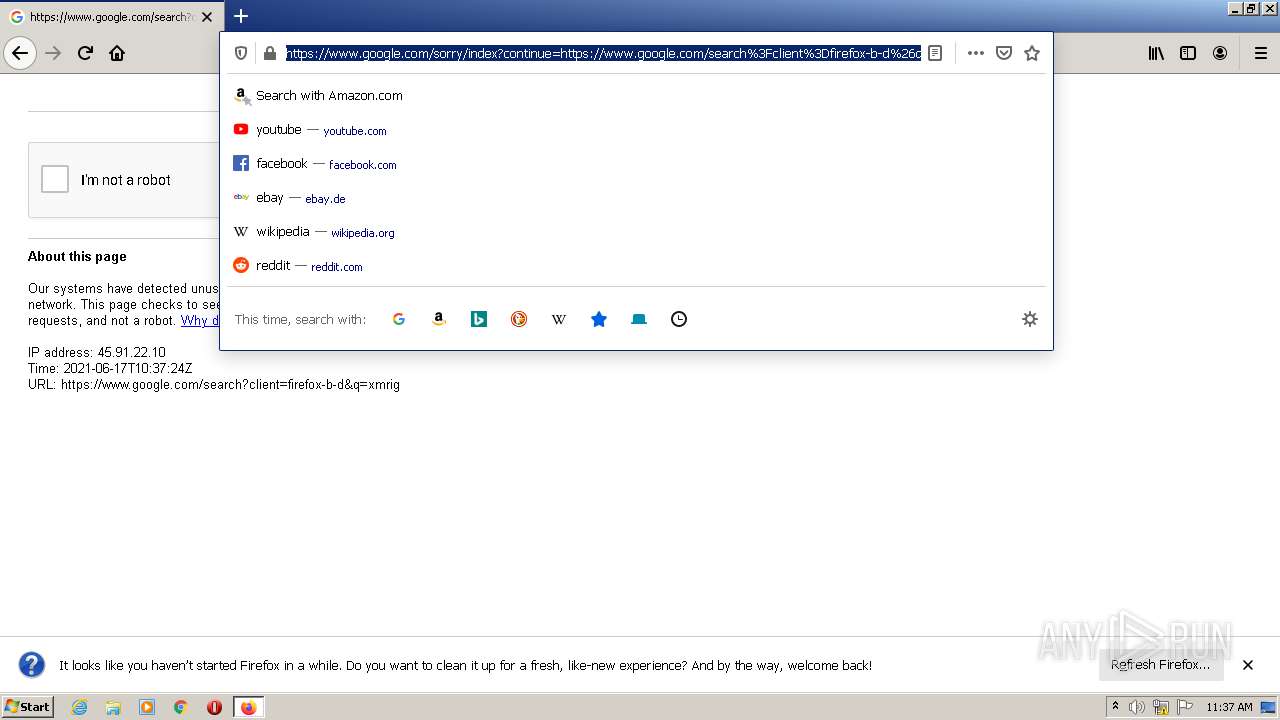Open search settings gear
This screenshot has width=1280, height=720.
[1030, 319]
